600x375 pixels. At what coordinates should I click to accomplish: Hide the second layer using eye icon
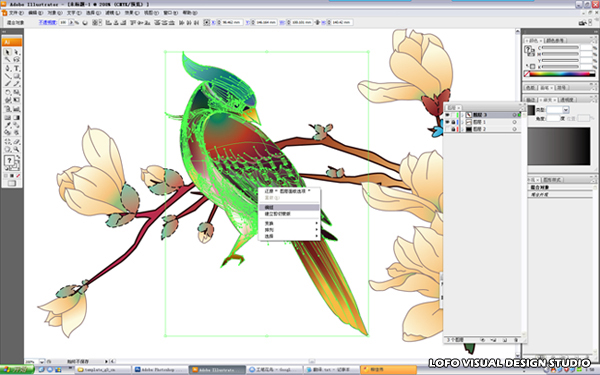click(x=447, y=122)
